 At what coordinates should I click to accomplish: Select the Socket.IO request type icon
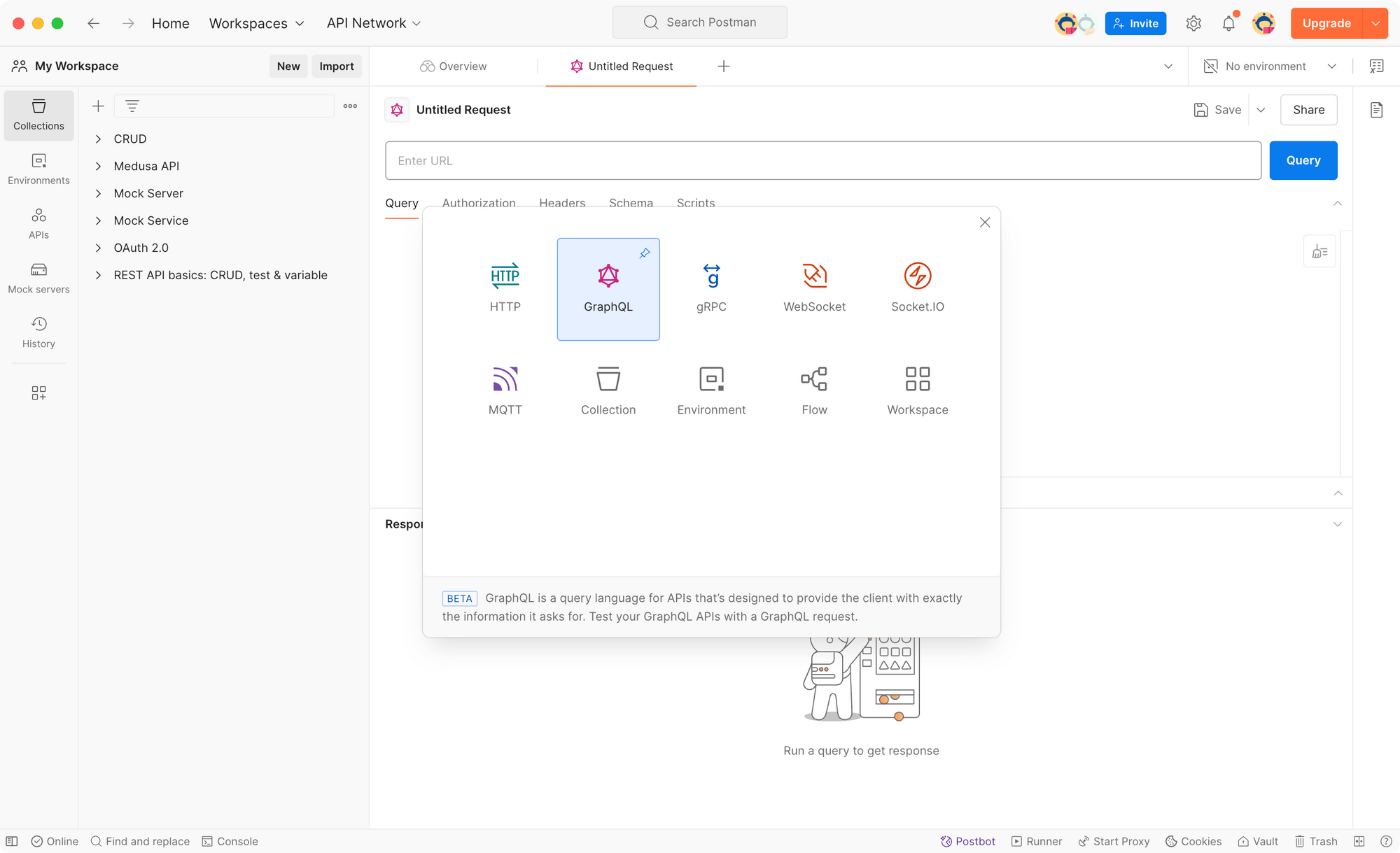click(x=917, y=275)
